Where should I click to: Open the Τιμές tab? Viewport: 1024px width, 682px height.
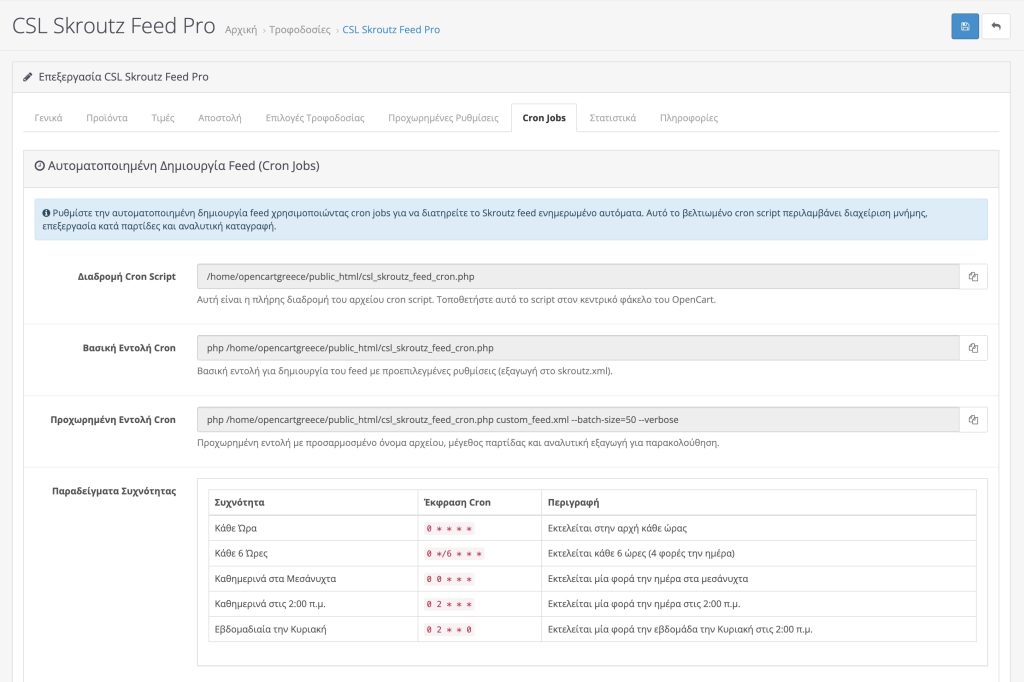(163, 118)
